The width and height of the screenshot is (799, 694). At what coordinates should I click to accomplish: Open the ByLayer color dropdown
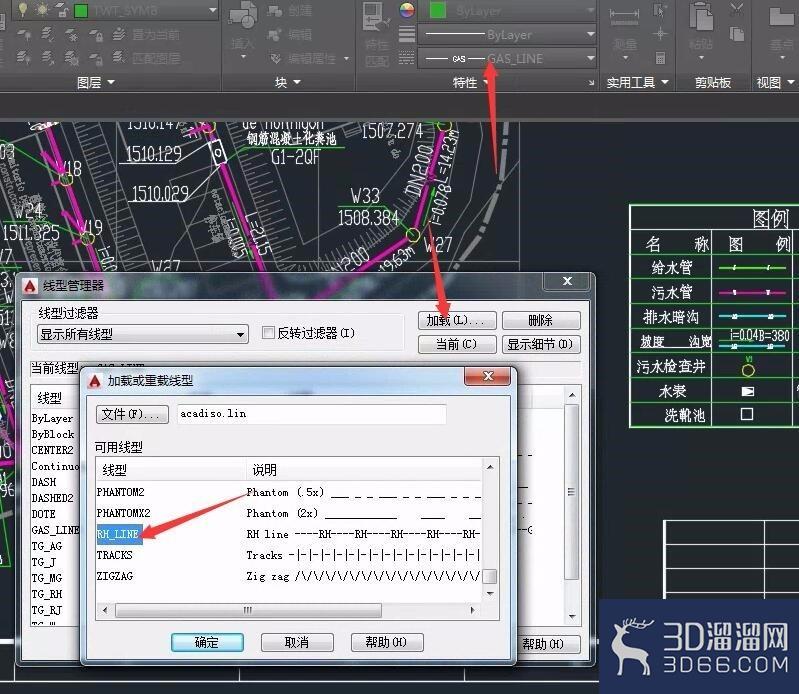point(590,10)
